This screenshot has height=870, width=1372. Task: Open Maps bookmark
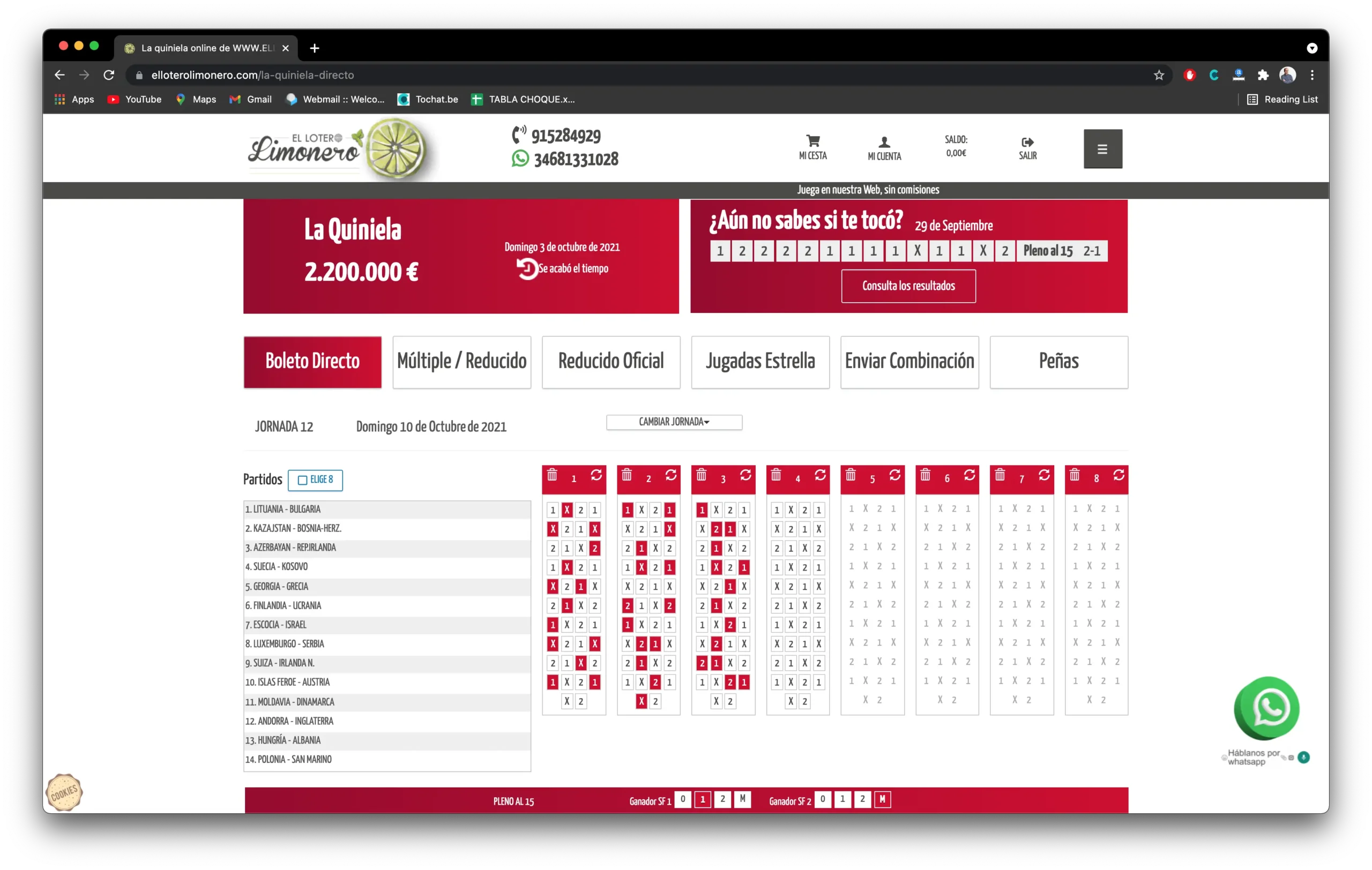(196, 100)
